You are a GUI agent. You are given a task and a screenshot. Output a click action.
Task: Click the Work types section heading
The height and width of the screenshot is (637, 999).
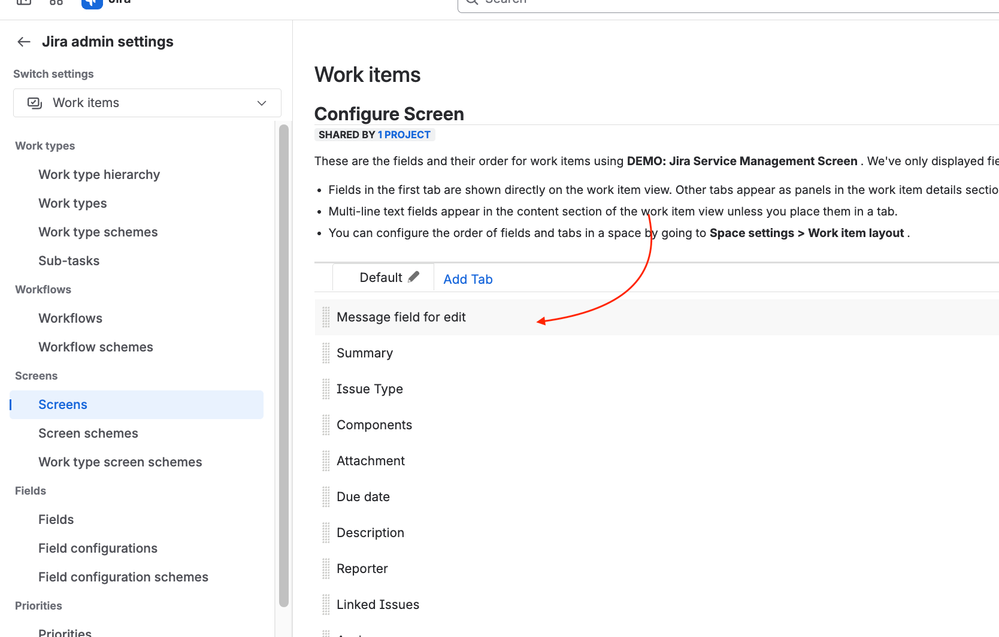tap(45, 146)
